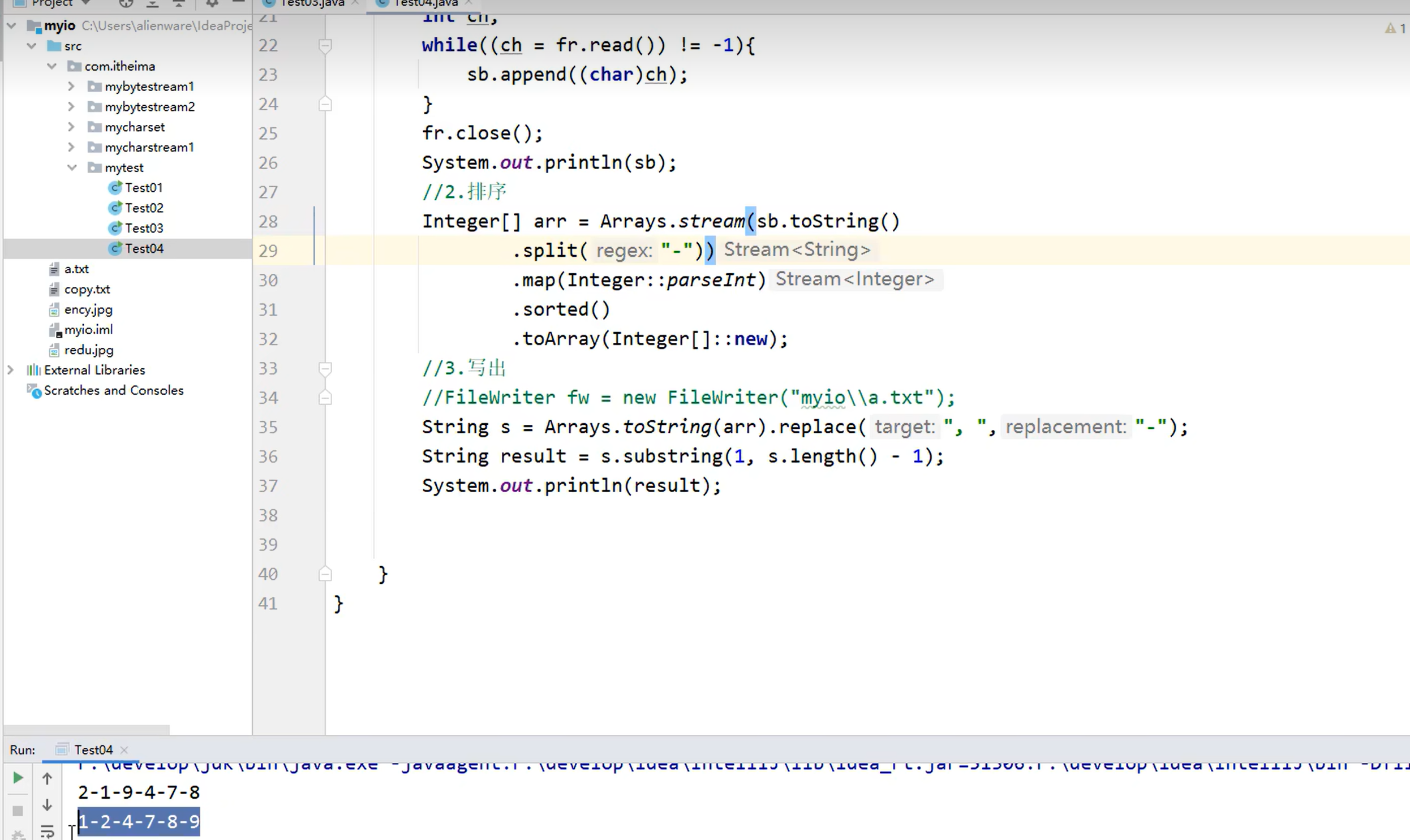
Task: Click the locate file crosshair icon
Action: [x=126, y=3]
